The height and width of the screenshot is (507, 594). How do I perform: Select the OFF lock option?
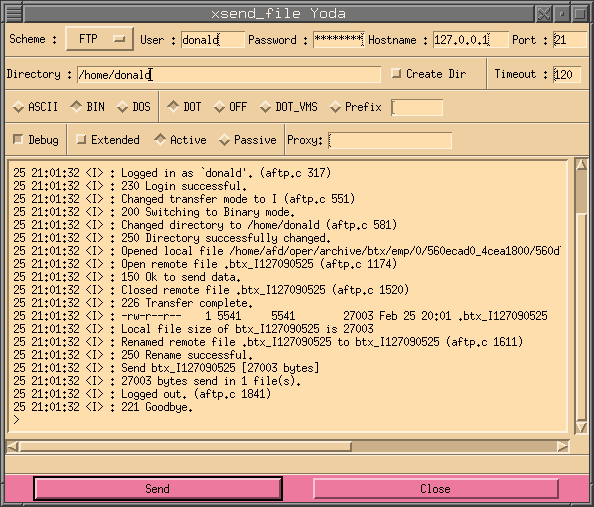230,107
